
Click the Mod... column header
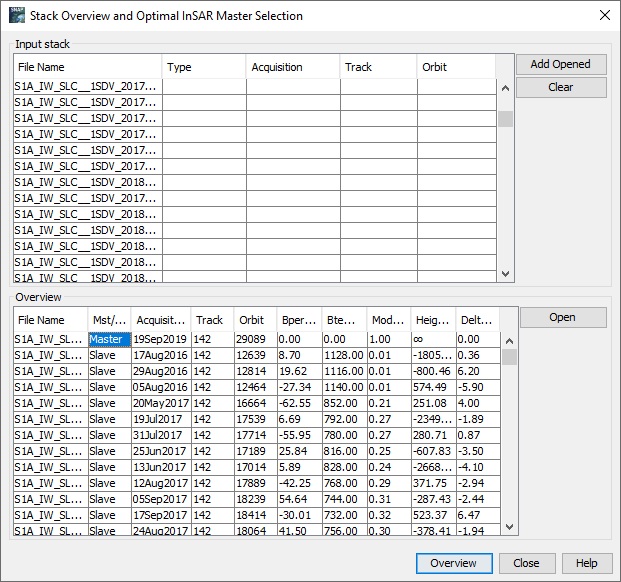(389, 320)
